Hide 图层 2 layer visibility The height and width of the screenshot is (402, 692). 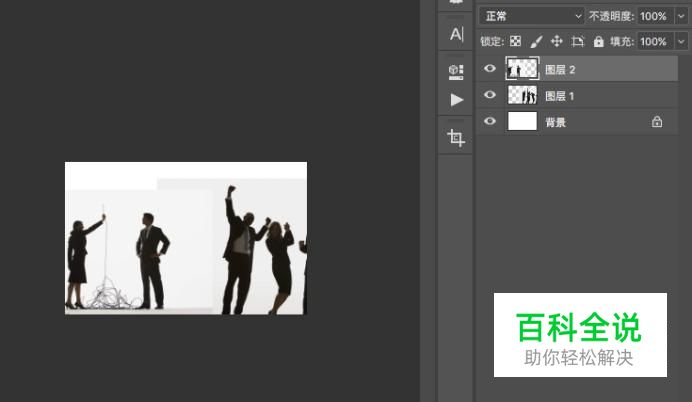(x=490, y=69)
